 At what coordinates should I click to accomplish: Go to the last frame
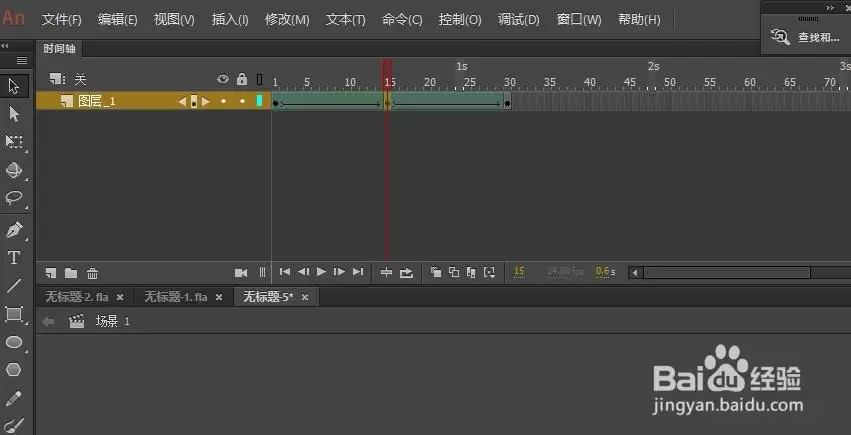pyautogui.click(x=358, y=272)
